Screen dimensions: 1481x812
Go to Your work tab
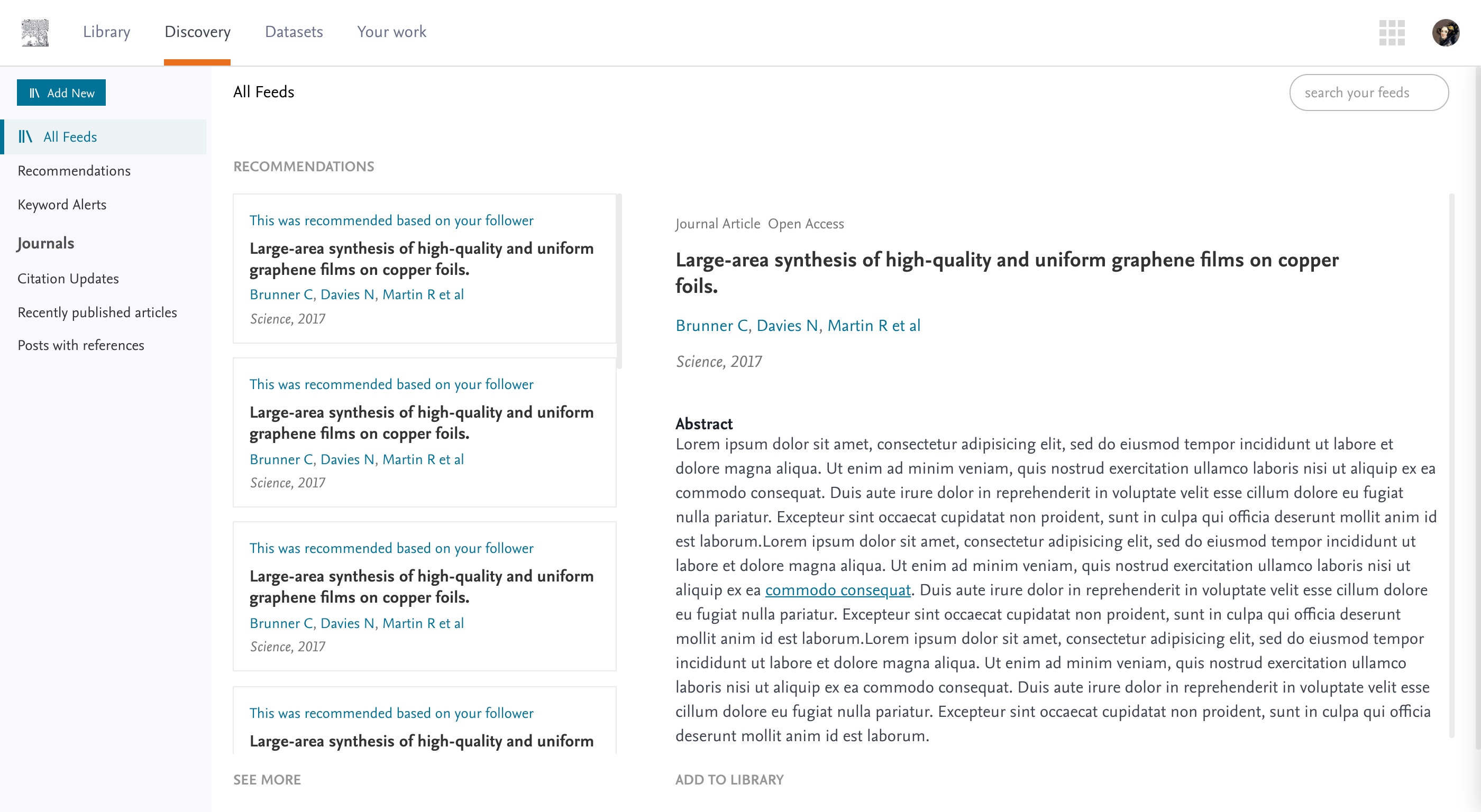391,32
